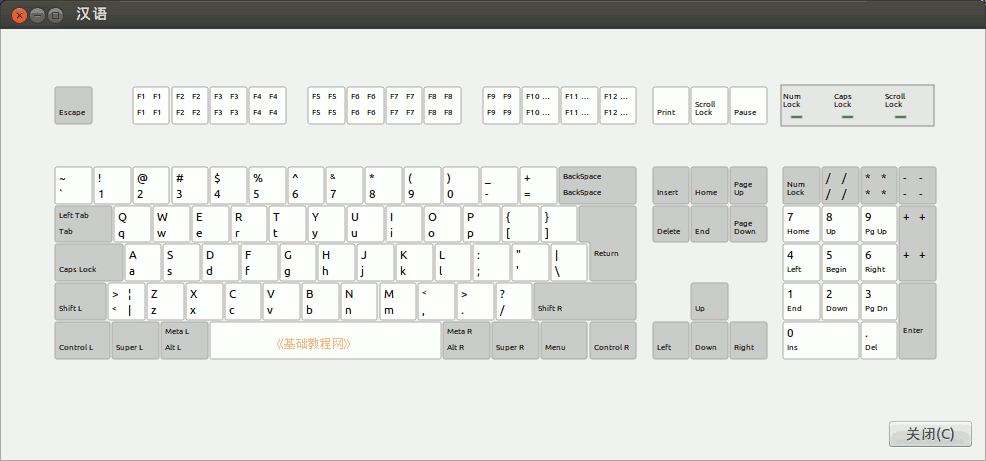Close dialog with 关闭(C) button
Image resolution: width=986 pixels, height=461 pixels.
point(930,434)
